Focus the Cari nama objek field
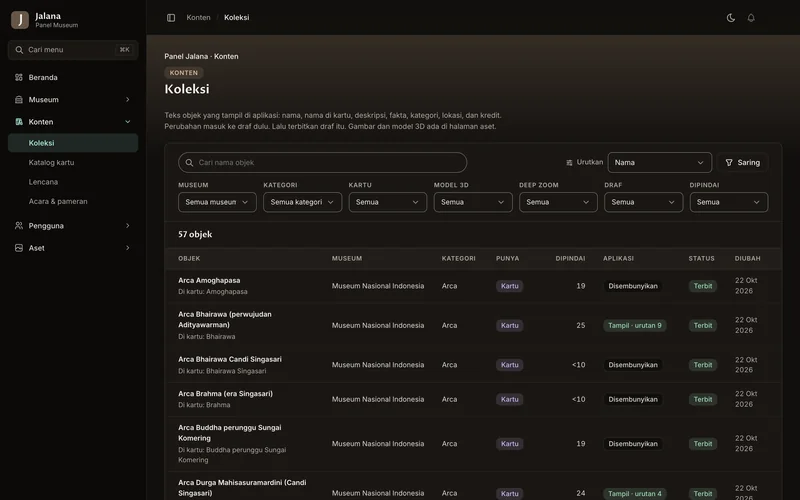The width and height of the screenshot is (800, 500). click(322, 163)
